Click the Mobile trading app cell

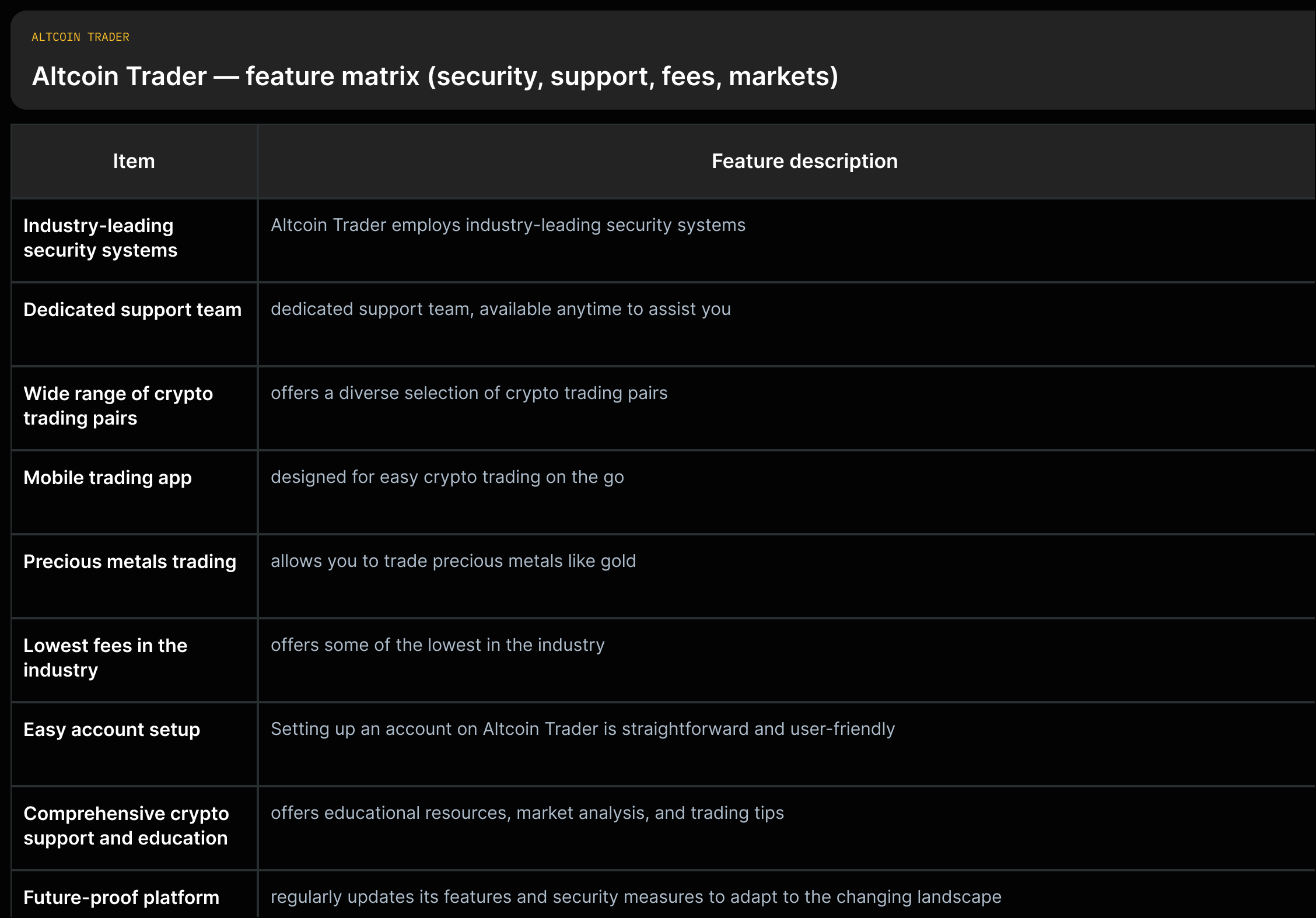pos(134,493)
